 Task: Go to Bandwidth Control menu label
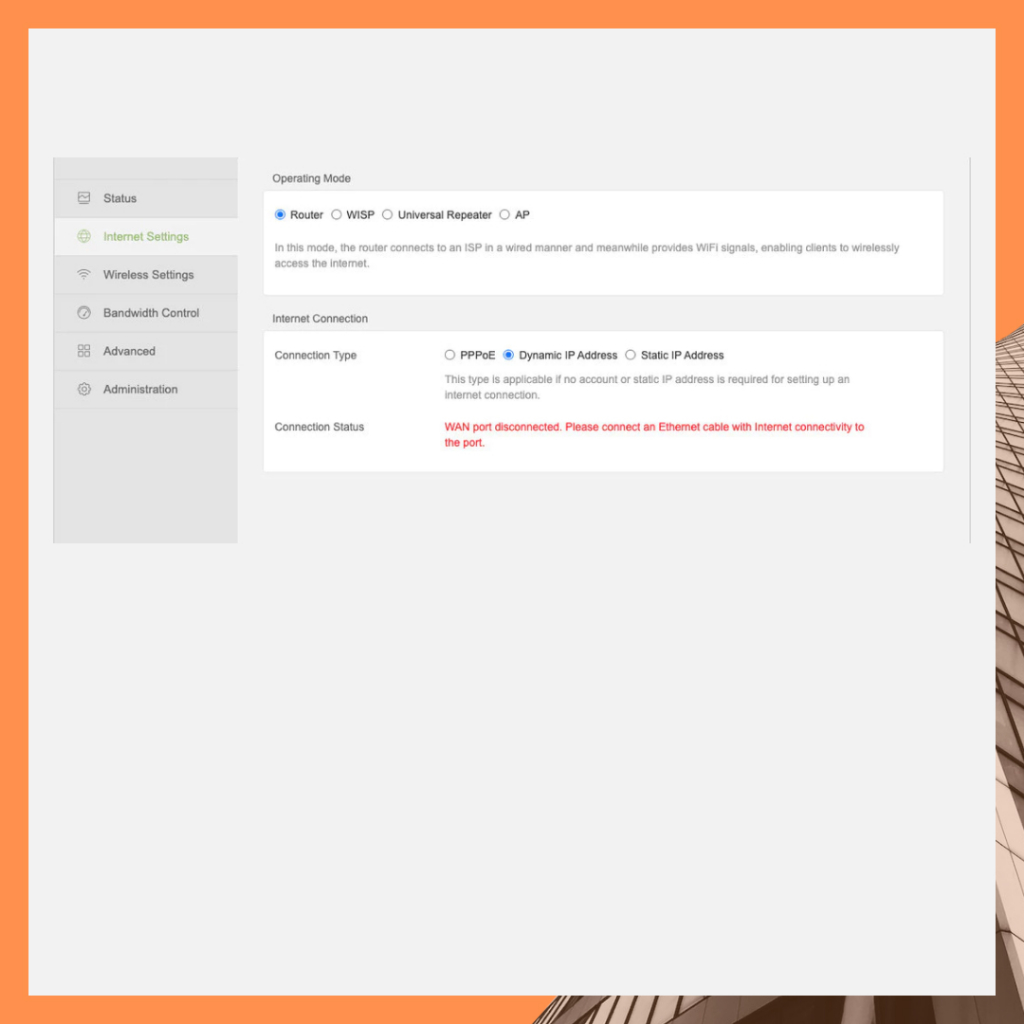pos(151,313)
